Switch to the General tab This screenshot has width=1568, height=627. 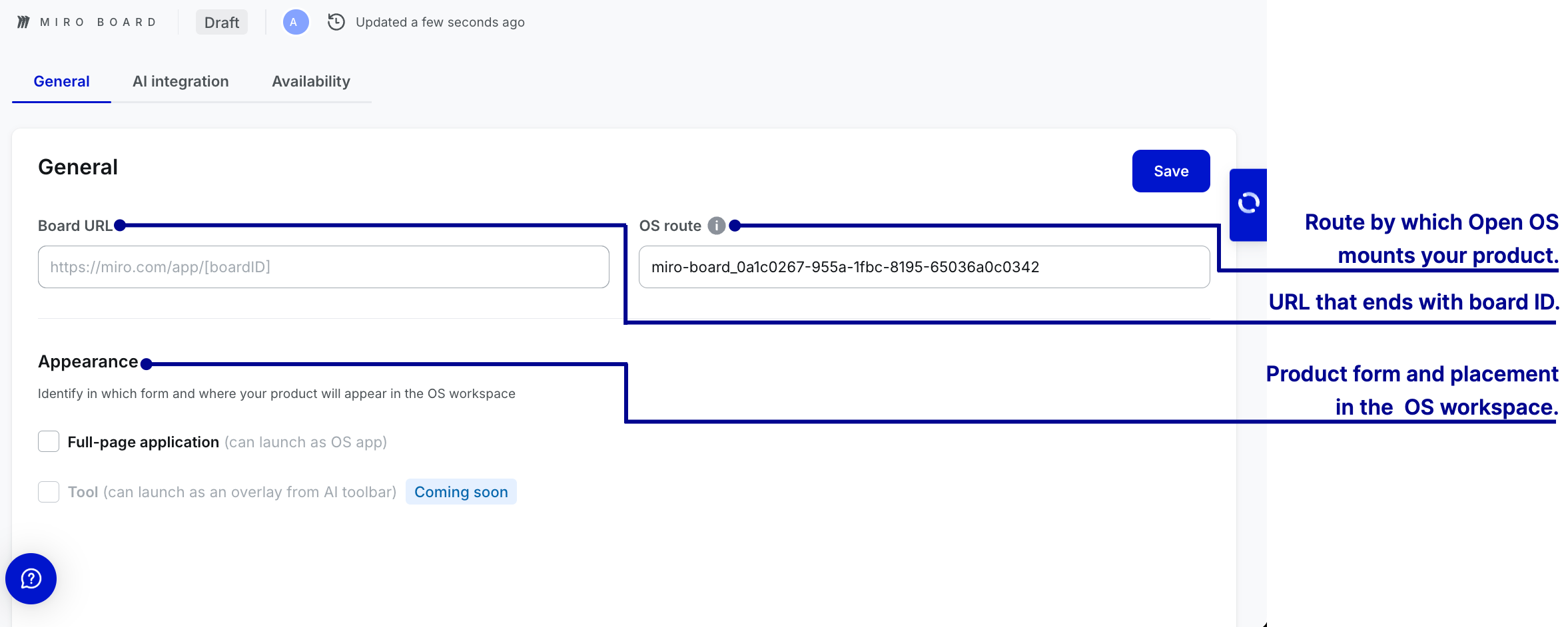click(x=61, y=81)
